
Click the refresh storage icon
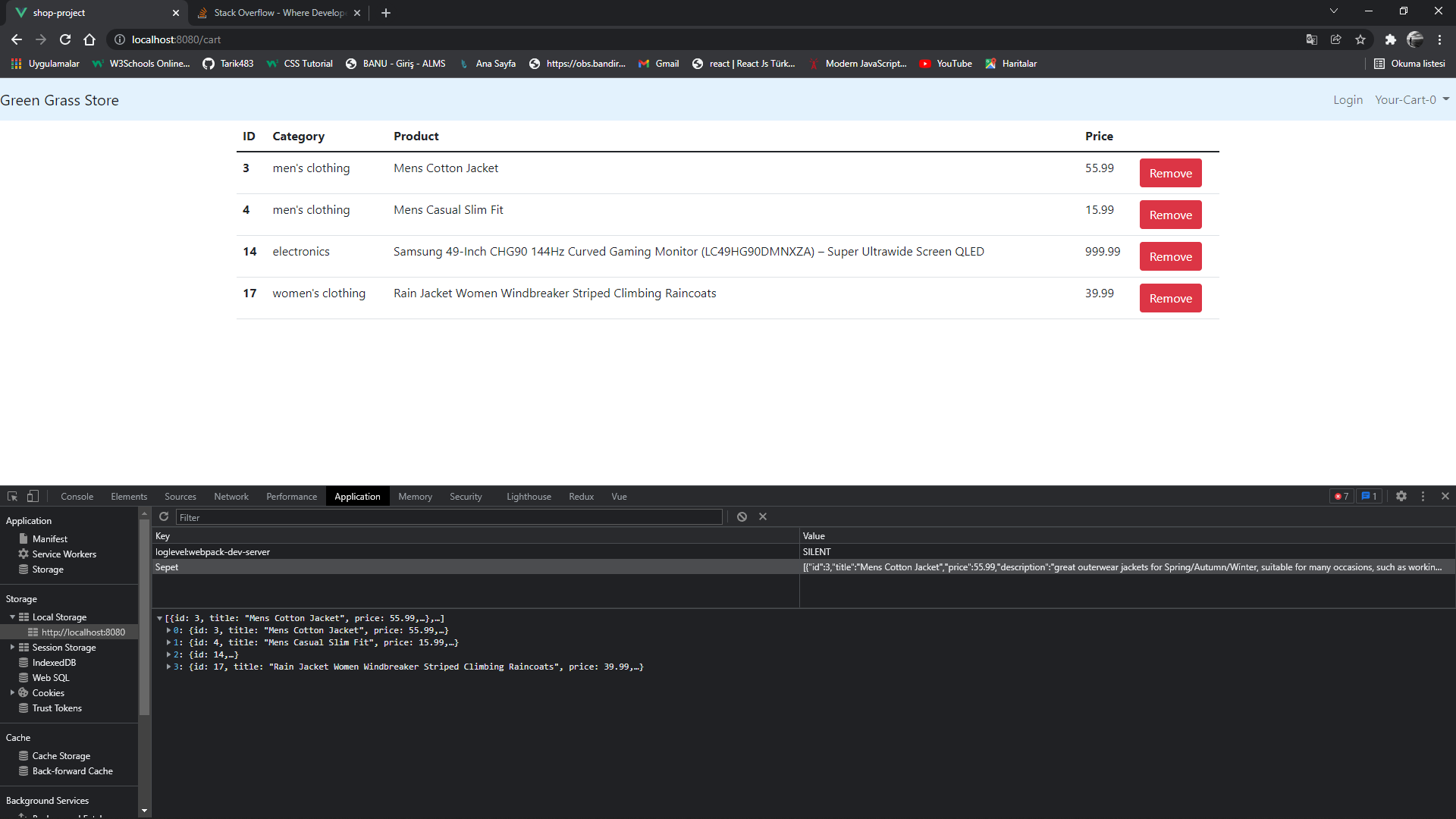coord(163,517)
